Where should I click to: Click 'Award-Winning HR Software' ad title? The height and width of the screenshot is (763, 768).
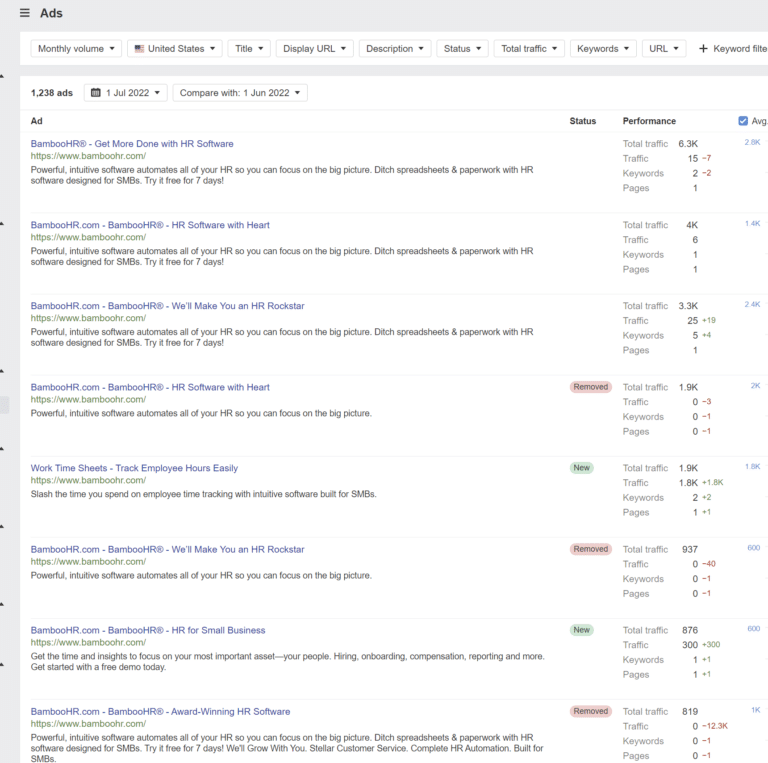(x=160, y=711)
